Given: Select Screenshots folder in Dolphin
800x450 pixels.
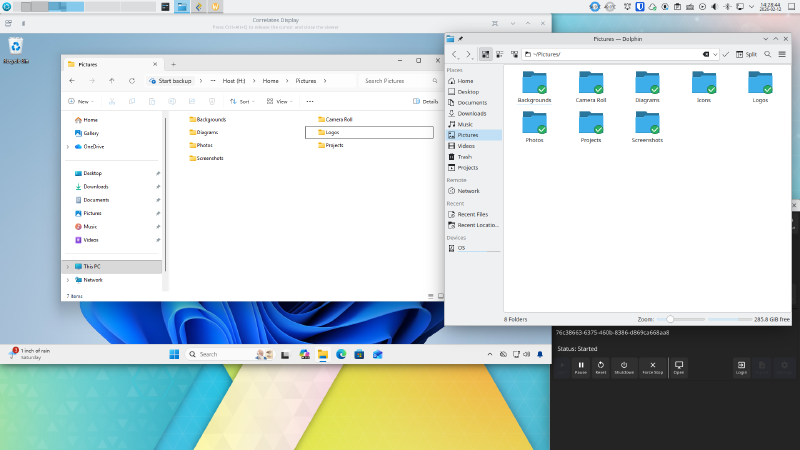Looking at the screenshot, I should pyautogui.click(x=647, y=127).
